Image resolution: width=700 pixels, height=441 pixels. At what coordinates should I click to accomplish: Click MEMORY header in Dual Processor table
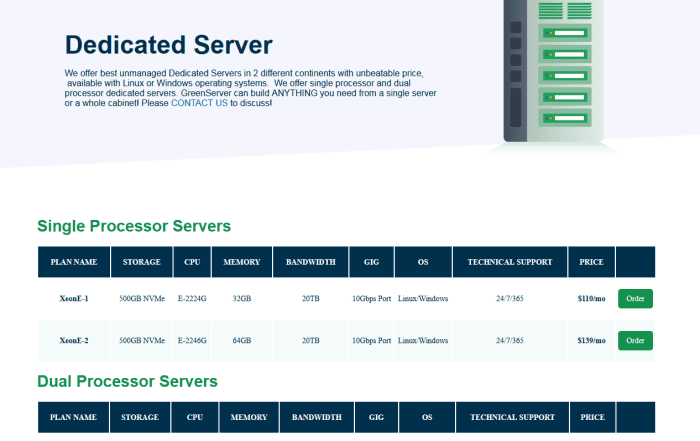tap(249, 417)
